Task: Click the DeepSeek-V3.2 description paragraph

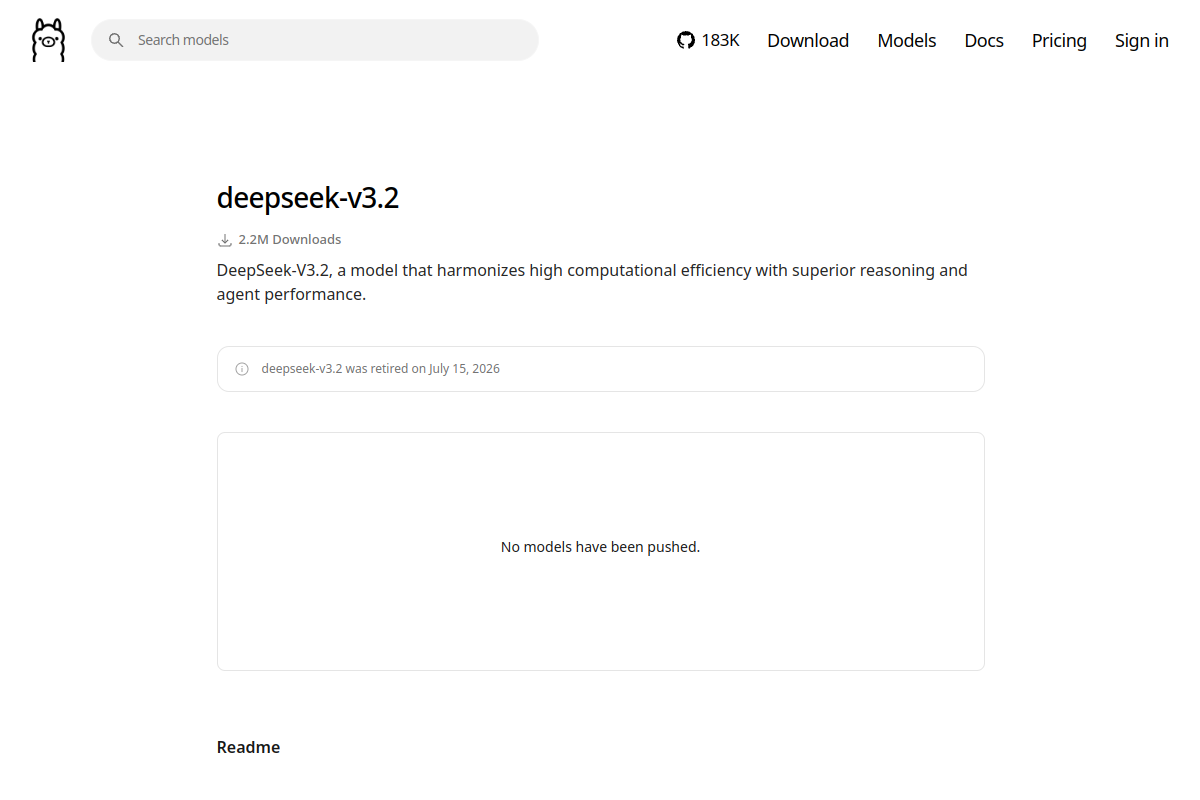Action: [592, 282]
